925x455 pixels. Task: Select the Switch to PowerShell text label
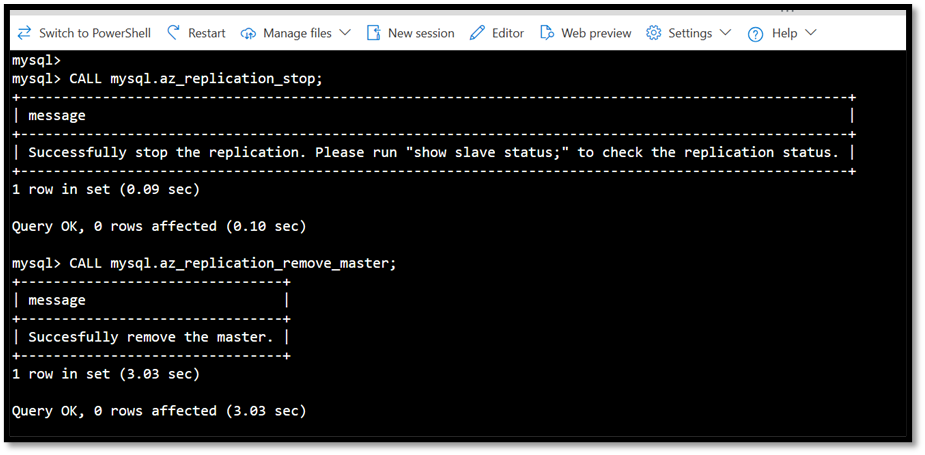click(x=95, y=33)
